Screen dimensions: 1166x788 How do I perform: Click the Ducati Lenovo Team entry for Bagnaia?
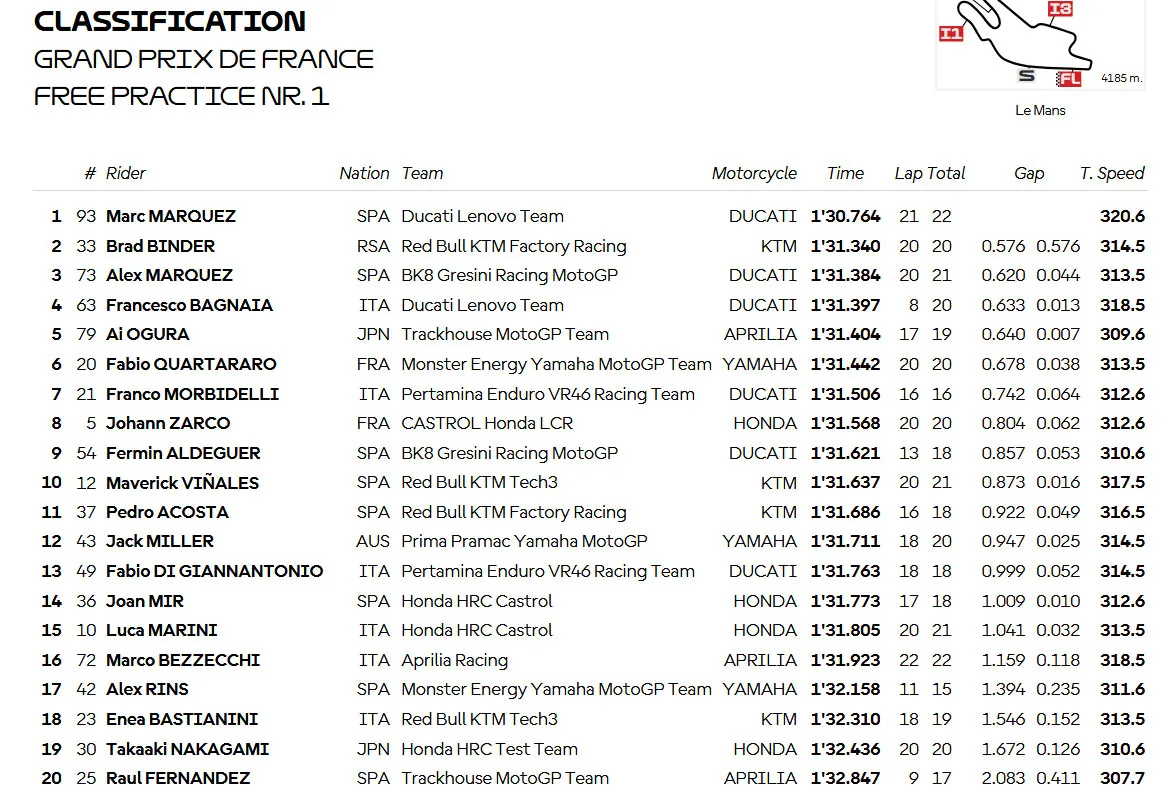coord(483,305)
